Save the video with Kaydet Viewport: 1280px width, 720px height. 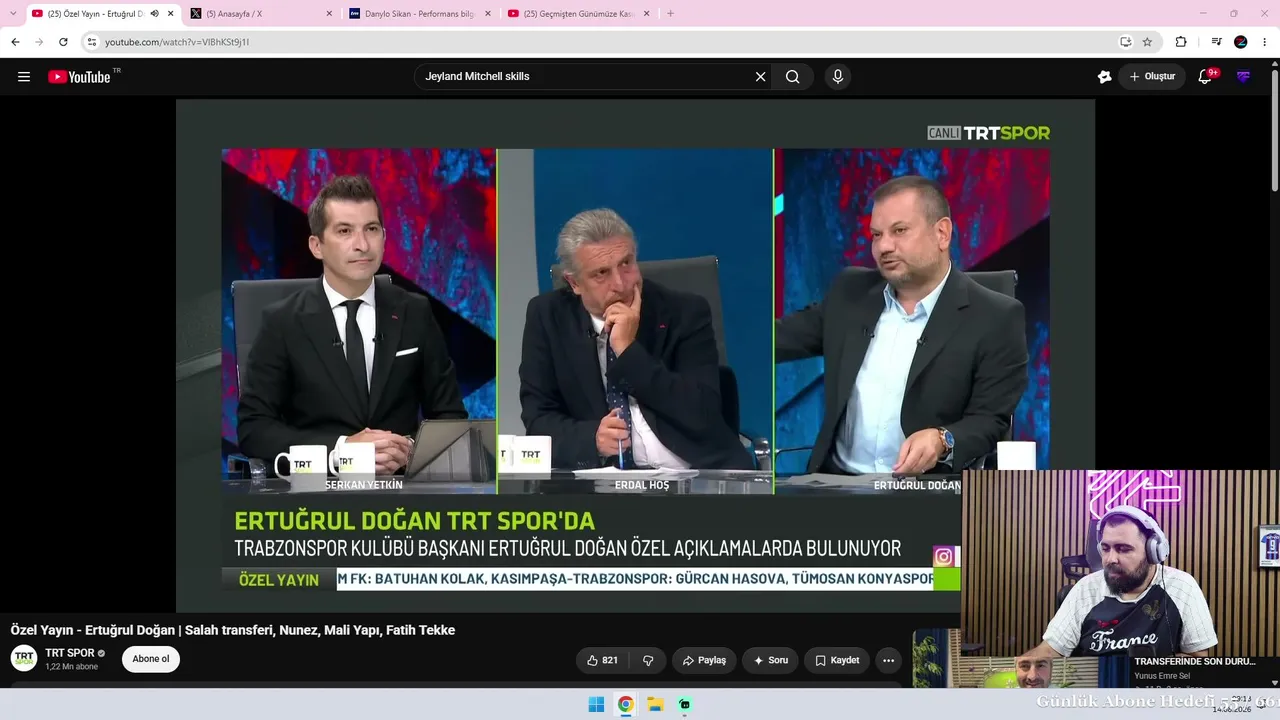tap(837, 660)
